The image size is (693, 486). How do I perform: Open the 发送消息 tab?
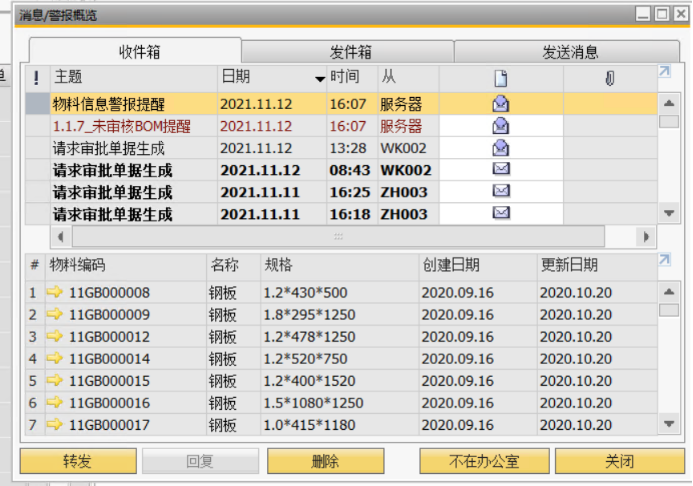pyautogui.click(x=570, y=52)
